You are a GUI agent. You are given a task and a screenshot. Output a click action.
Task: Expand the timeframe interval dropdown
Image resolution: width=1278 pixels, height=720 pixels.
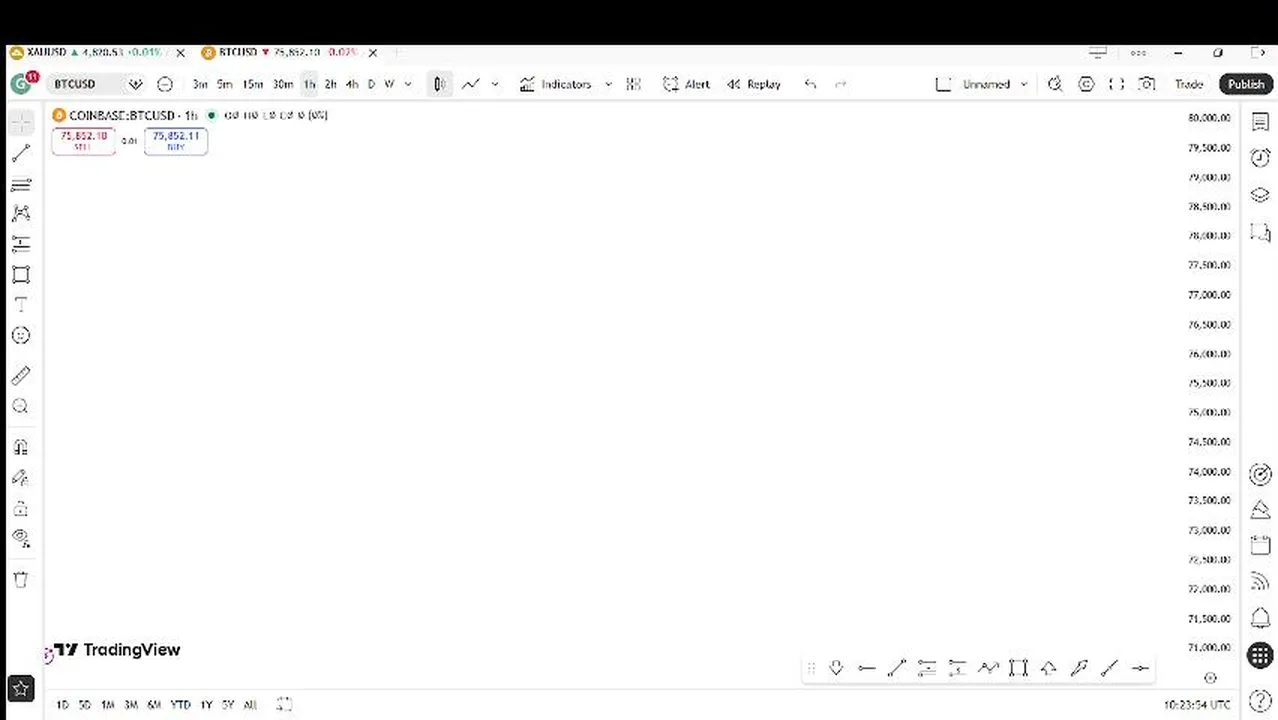click(408, 84)
